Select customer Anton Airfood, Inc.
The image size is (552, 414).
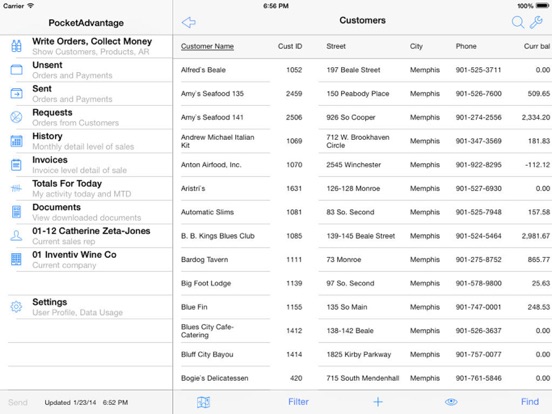click(363, 164)
